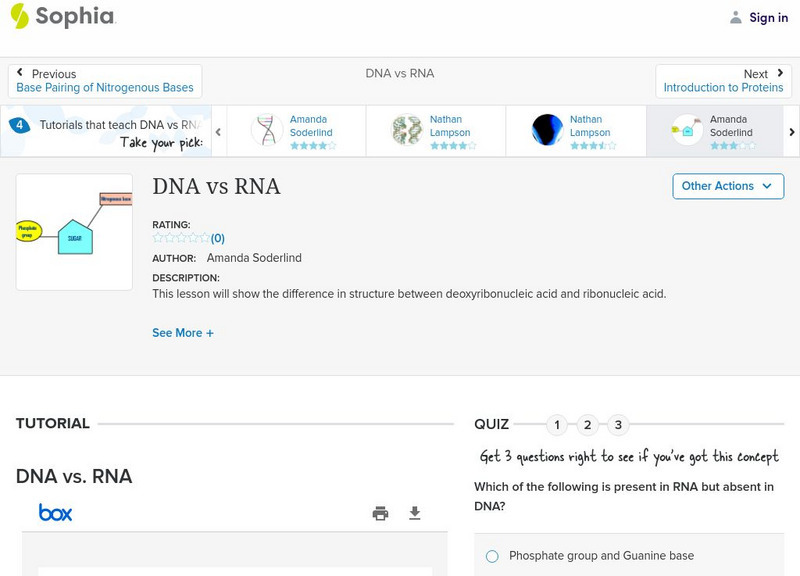Click the Sign in user icon
Viewport: 800px width, 576px height.
[x=736, y=17]
